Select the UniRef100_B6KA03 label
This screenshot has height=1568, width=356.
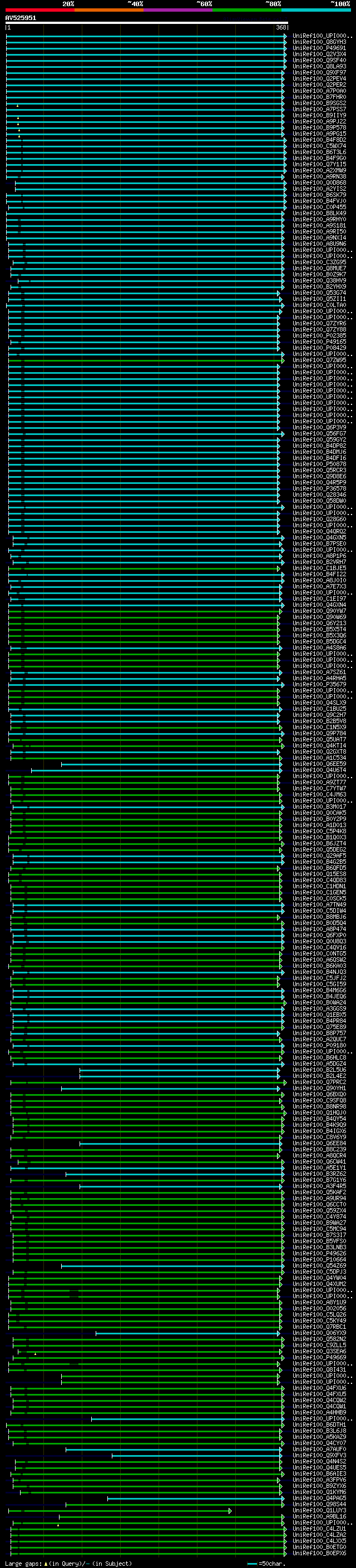point(319,966)
